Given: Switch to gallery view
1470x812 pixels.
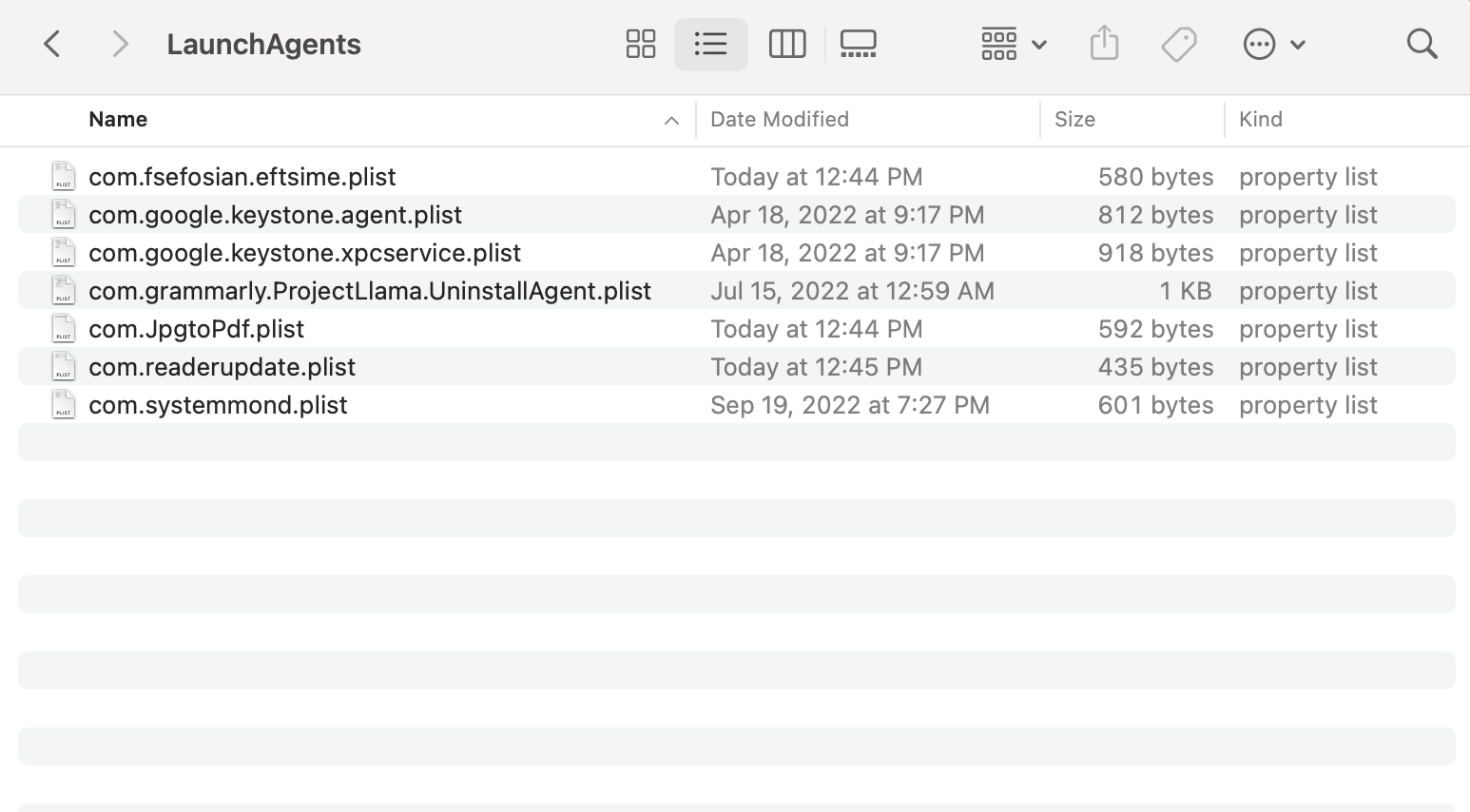Looking at the screenshot, I should pyautogui.click(x=858, y=44).
